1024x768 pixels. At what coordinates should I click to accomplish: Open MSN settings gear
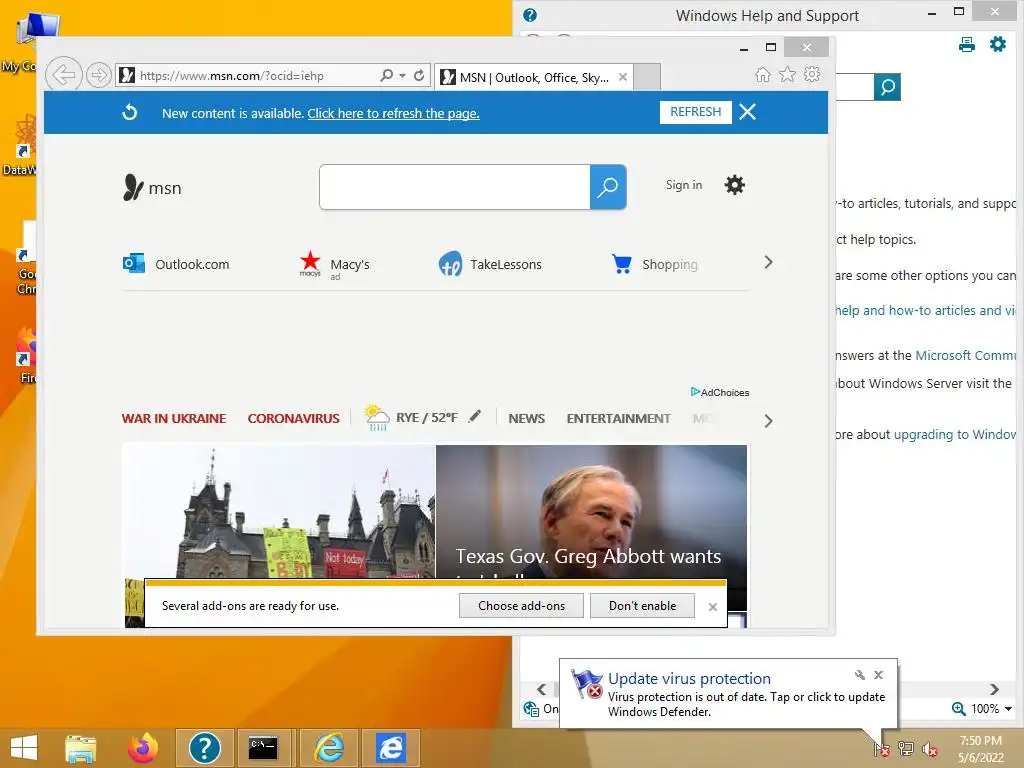click(735, 185)
